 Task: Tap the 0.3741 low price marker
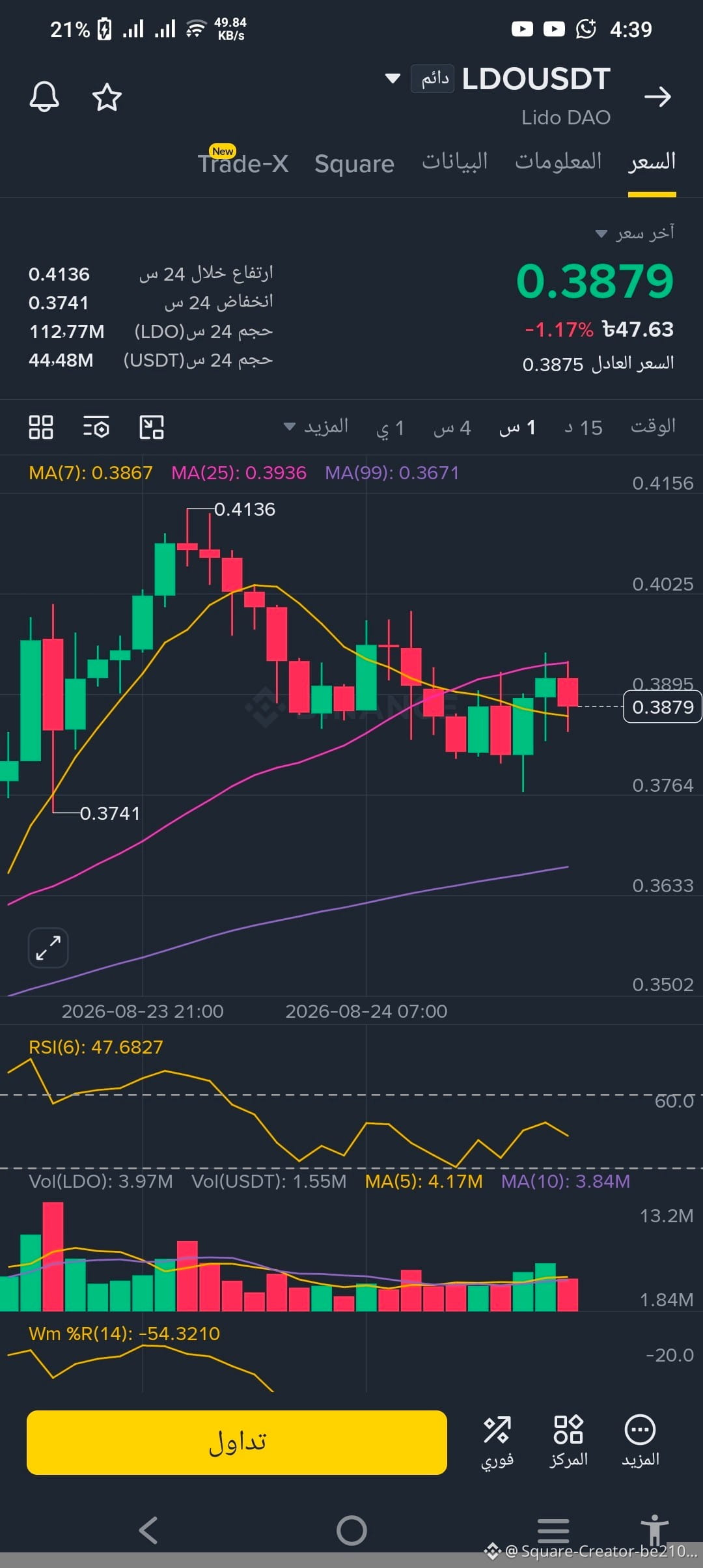(110, 813)
